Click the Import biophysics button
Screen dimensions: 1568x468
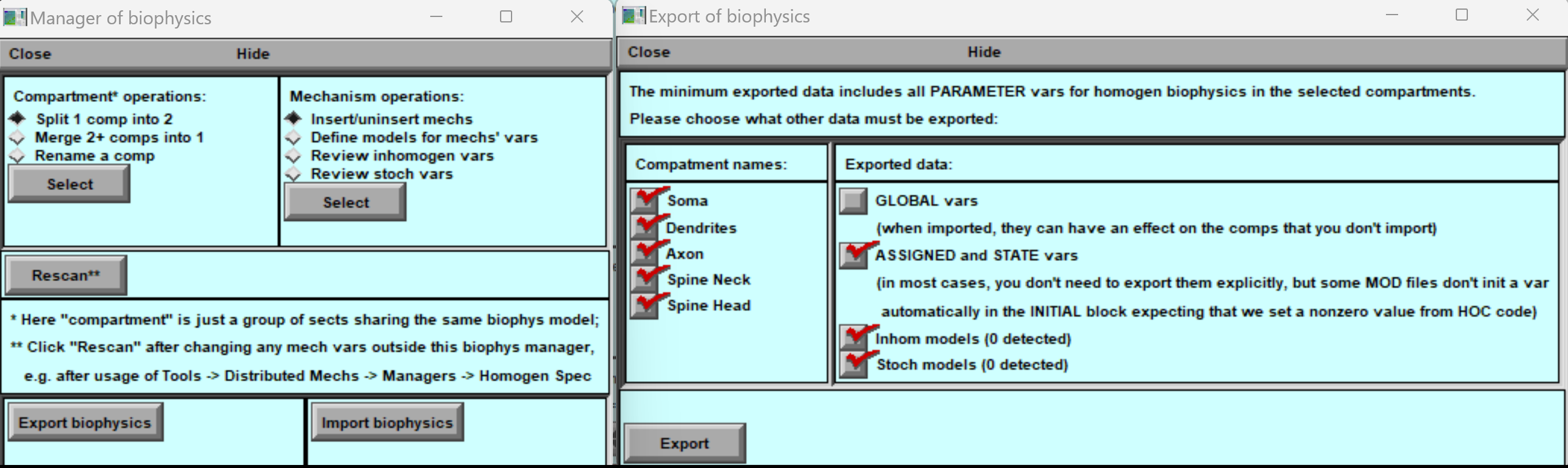tap(387, 422)
